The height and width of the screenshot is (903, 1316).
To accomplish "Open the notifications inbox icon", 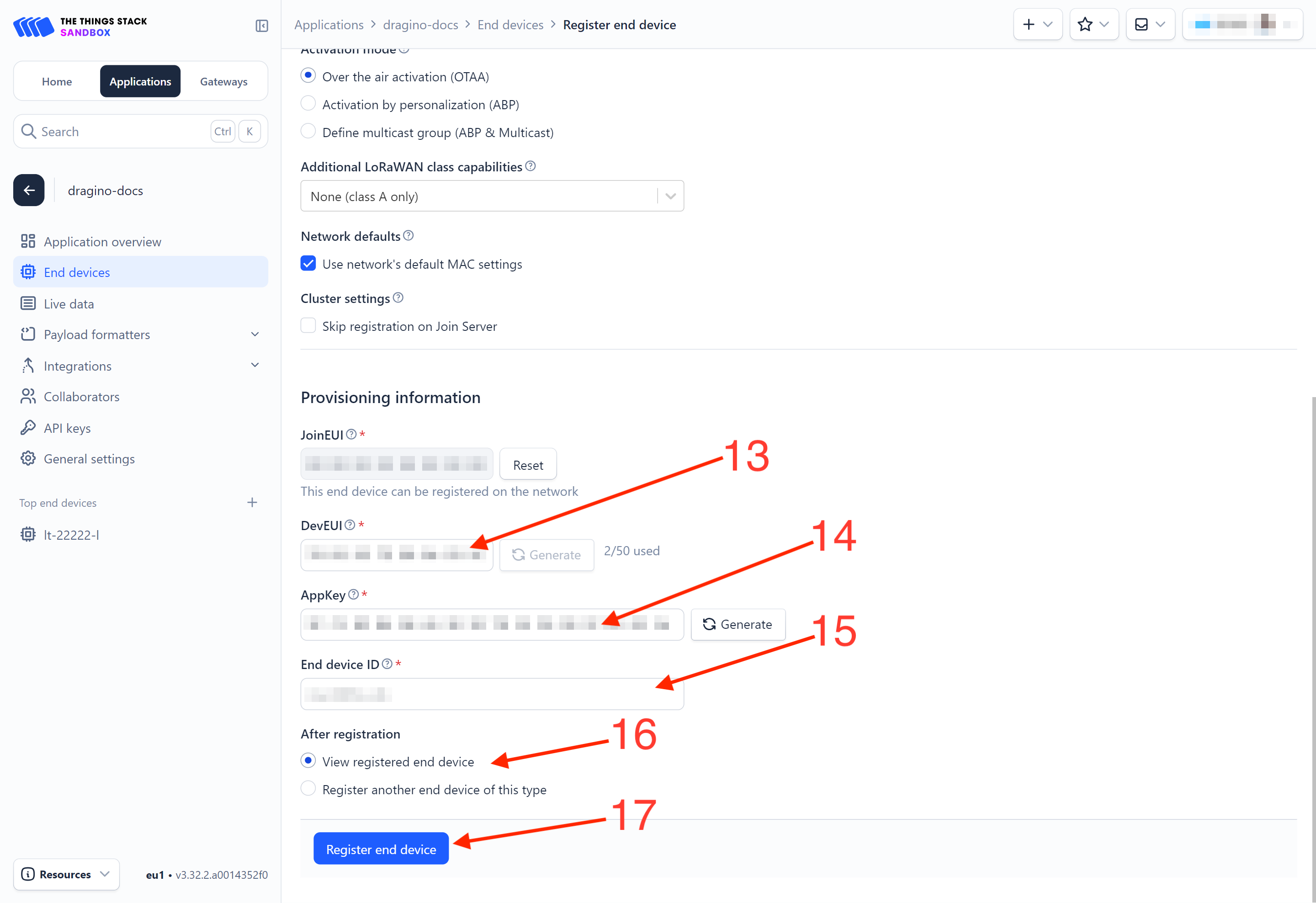I will pyautogui.click(x=1150, y=24).
